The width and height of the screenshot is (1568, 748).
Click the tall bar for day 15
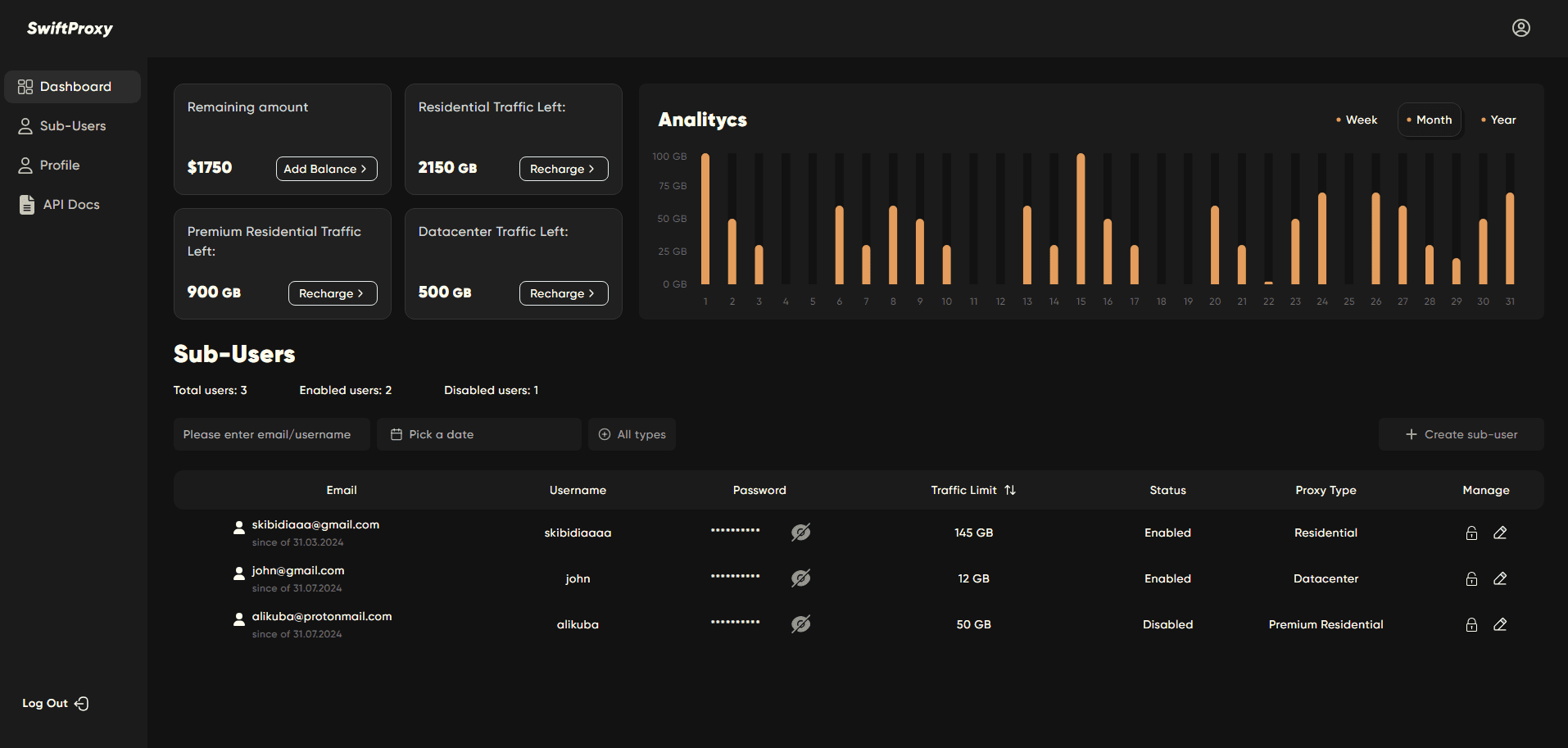coord(1081,219)
